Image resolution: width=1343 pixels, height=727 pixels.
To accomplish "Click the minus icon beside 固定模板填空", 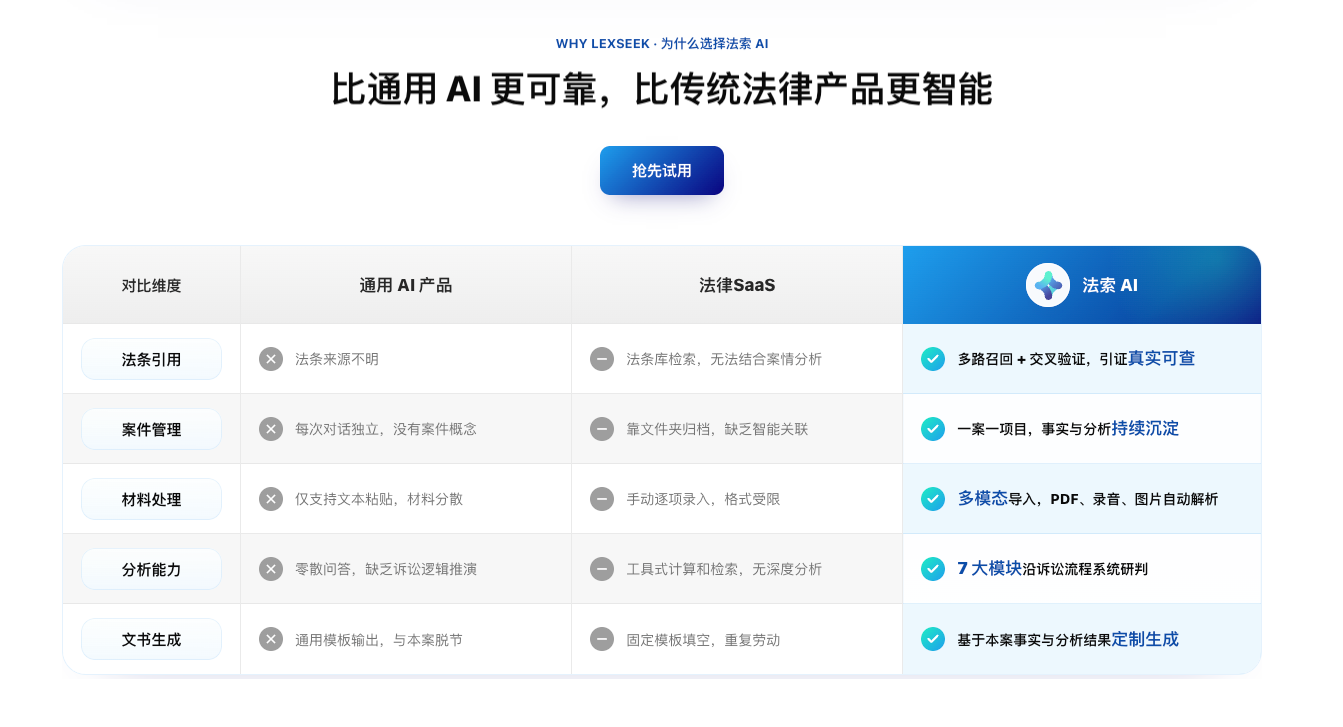I will (602, 639).
